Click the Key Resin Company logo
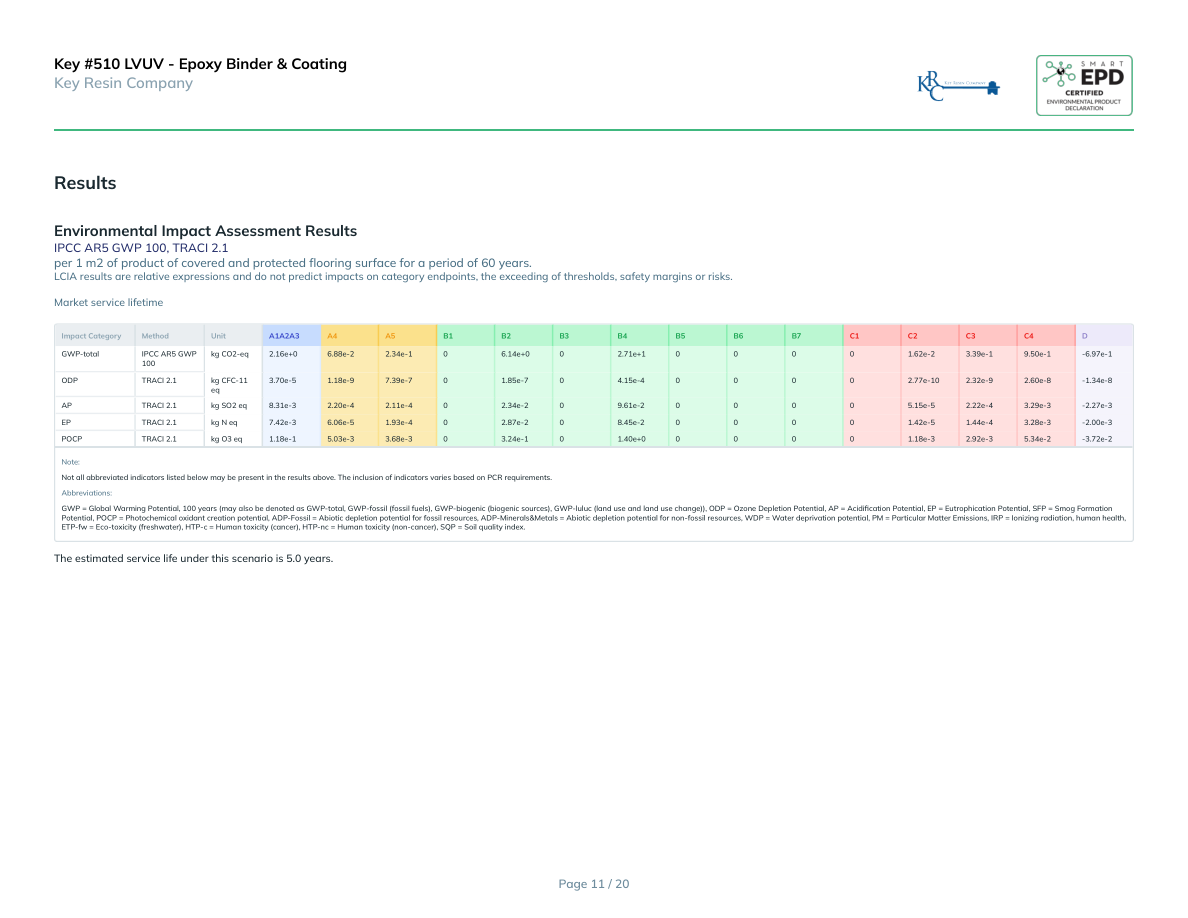Screen dimensions: 1188x918 (x=959, y=87)
